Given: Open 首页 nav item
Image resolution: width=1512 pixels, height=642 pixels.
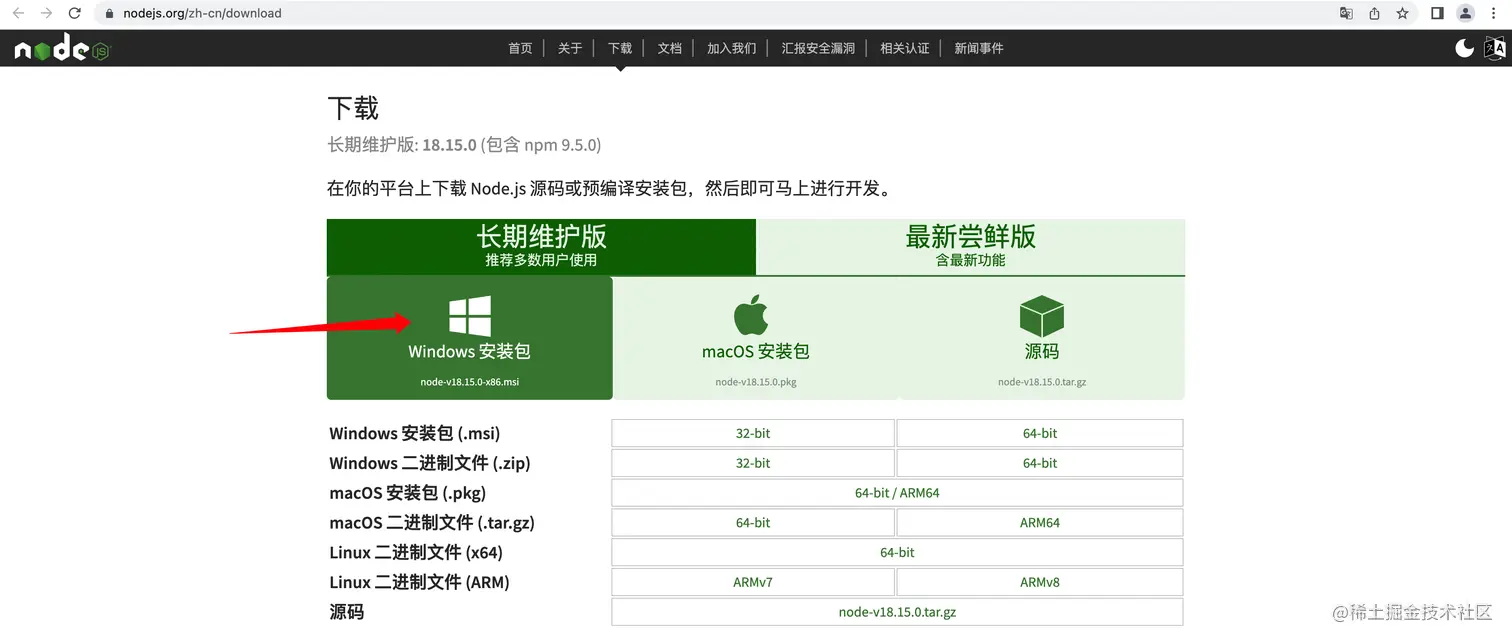Looking at the screenshot, I should (520, 48).
